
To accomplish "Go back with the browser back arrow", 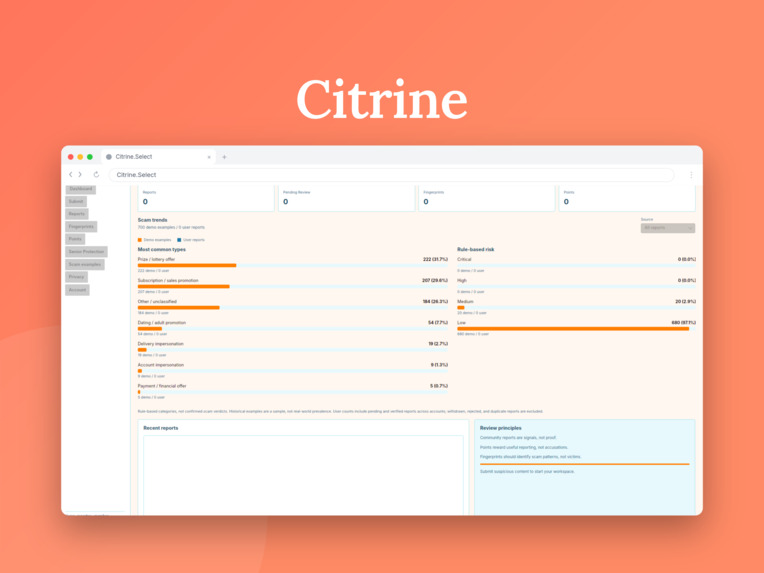I will pyautogui.click(x=71, y=174).
